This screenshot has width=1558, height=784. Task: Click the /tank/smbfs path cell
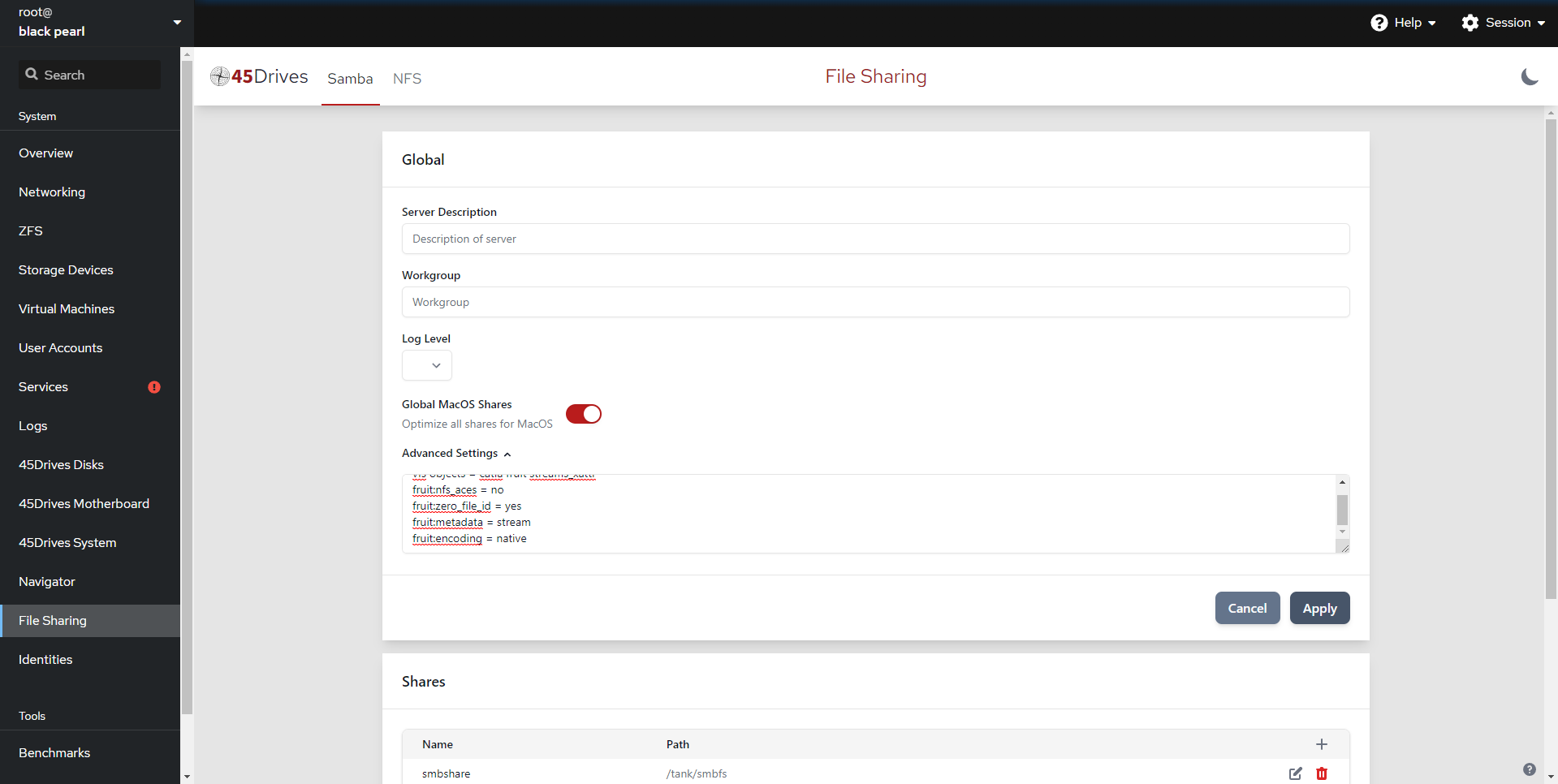697,774
